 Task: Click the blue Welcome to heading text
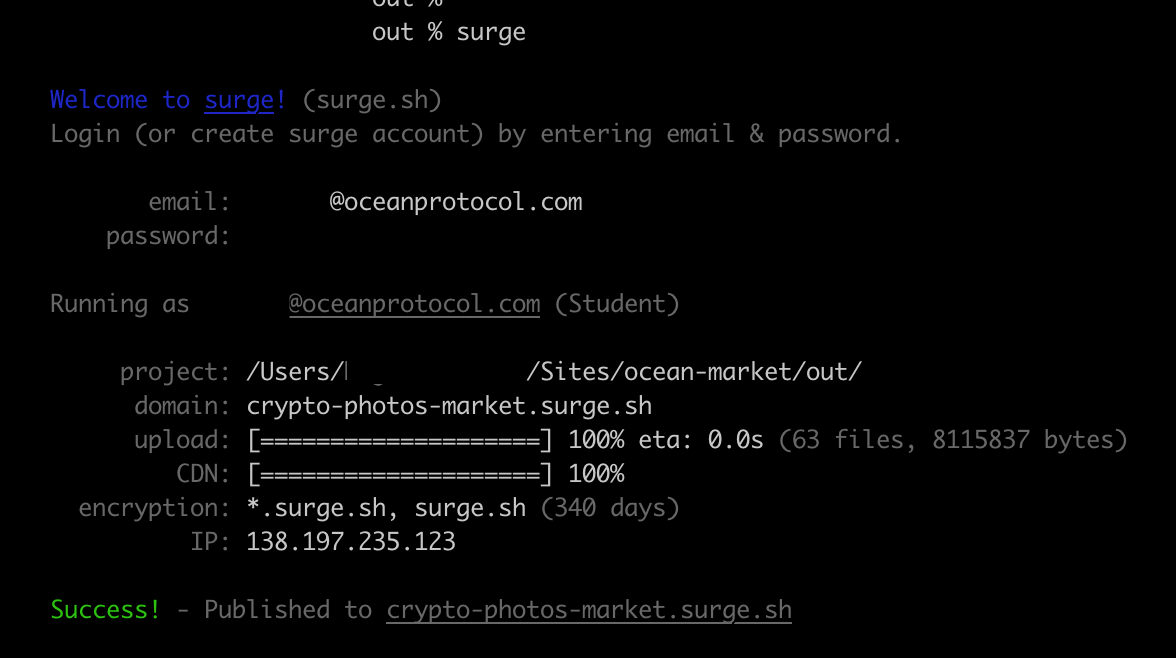120,100
